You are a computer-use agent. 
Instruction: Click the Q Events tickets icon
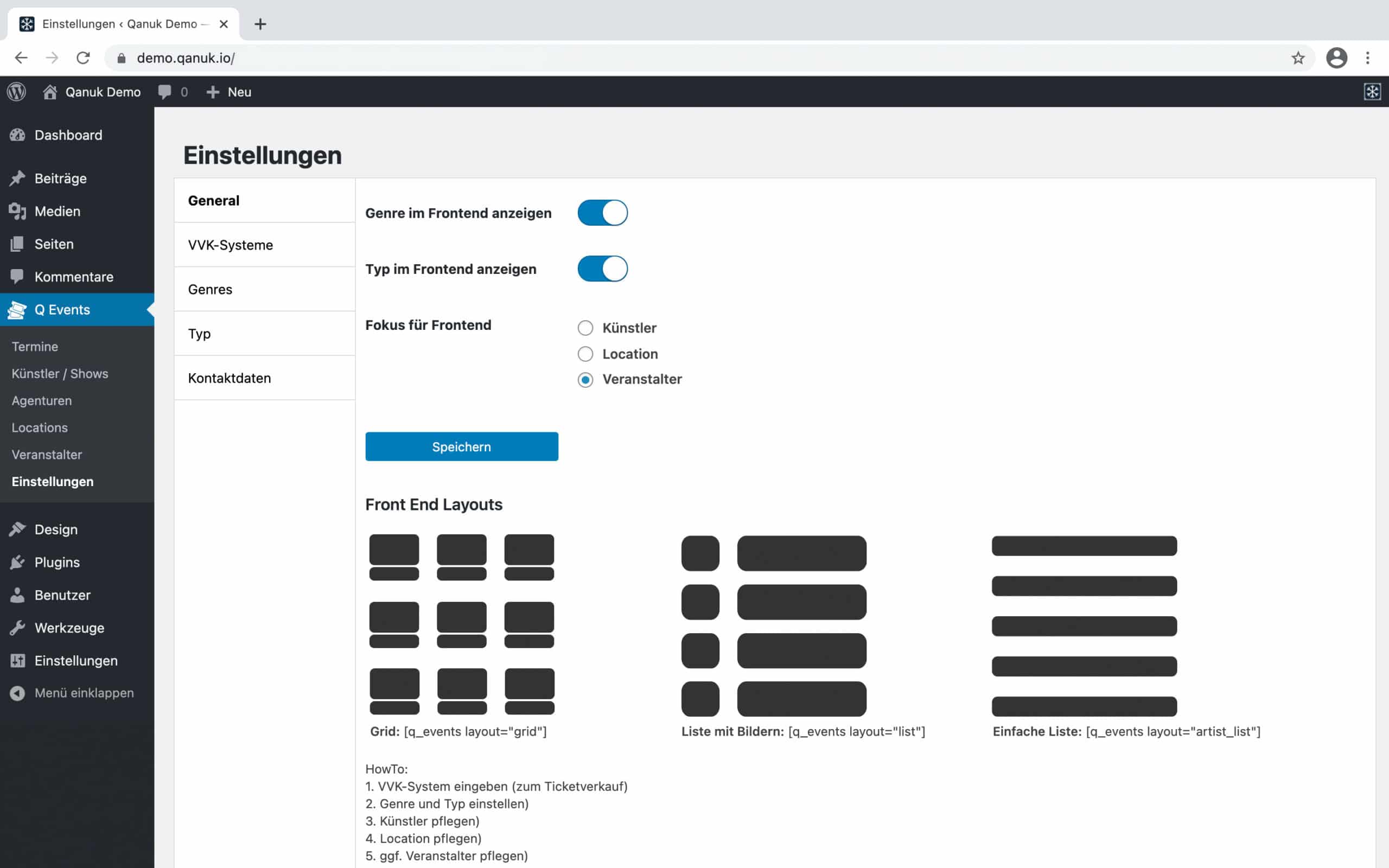click(x=17, y=310)
